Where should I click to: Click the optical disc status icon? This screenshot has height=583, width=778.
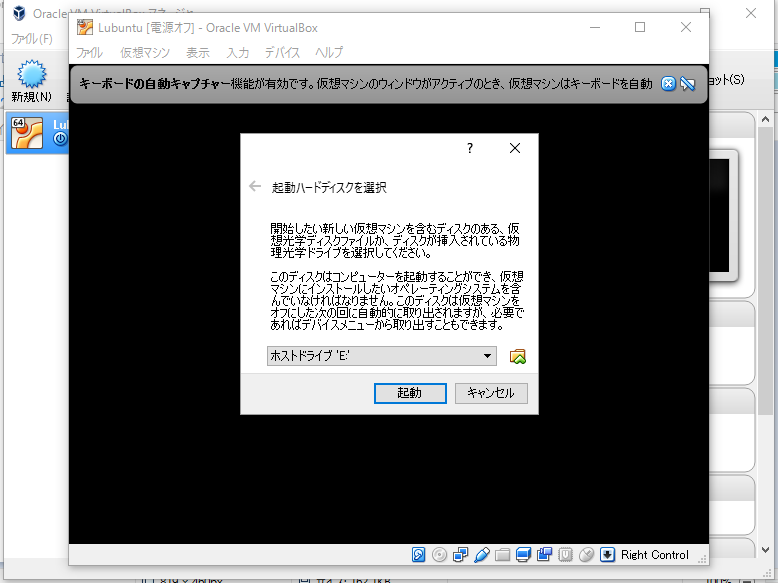point(439,554)
